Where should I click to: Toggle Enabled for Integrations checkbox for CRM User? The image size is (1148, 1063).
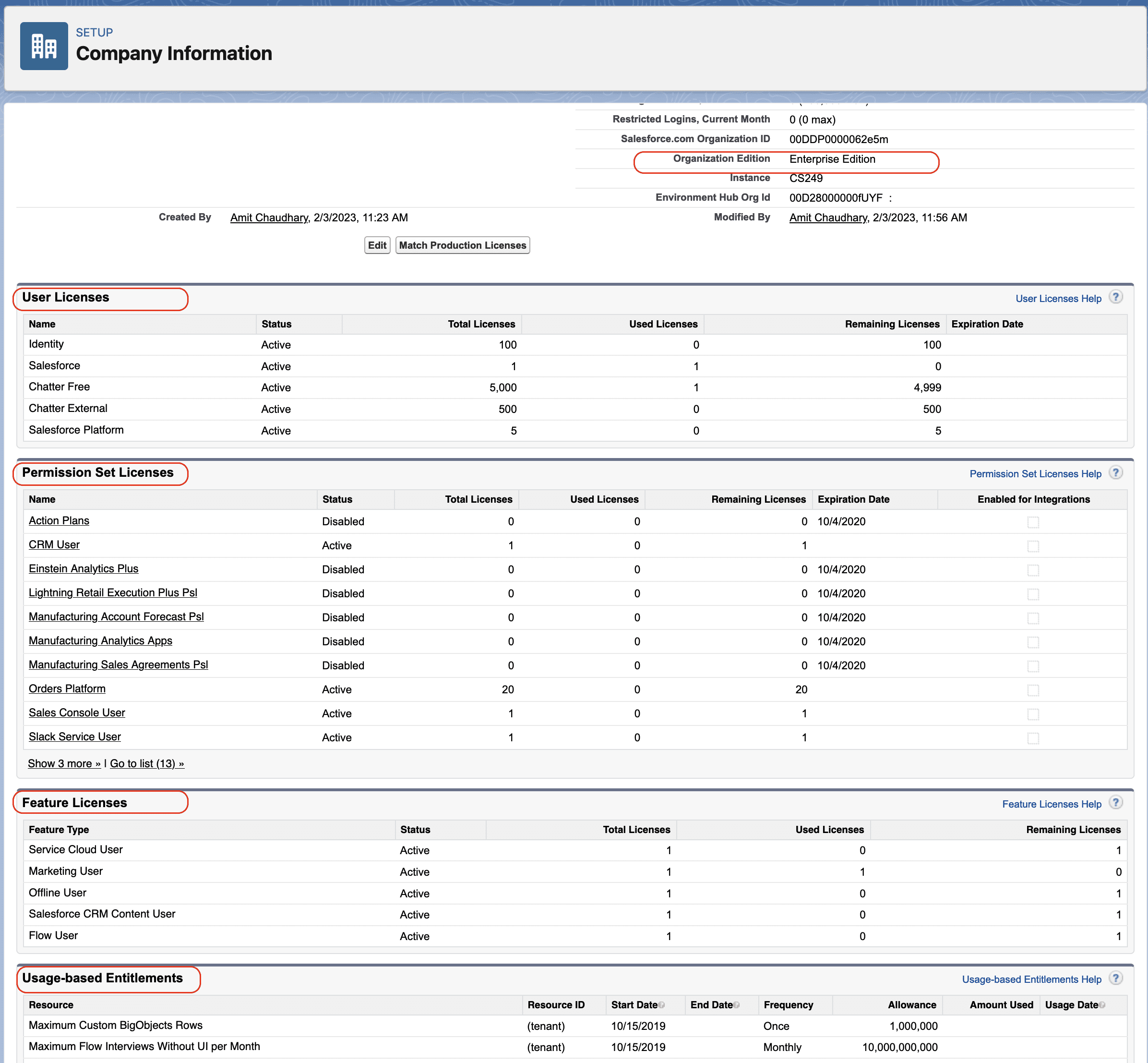pyautogui.click(x=1033, y=546)
